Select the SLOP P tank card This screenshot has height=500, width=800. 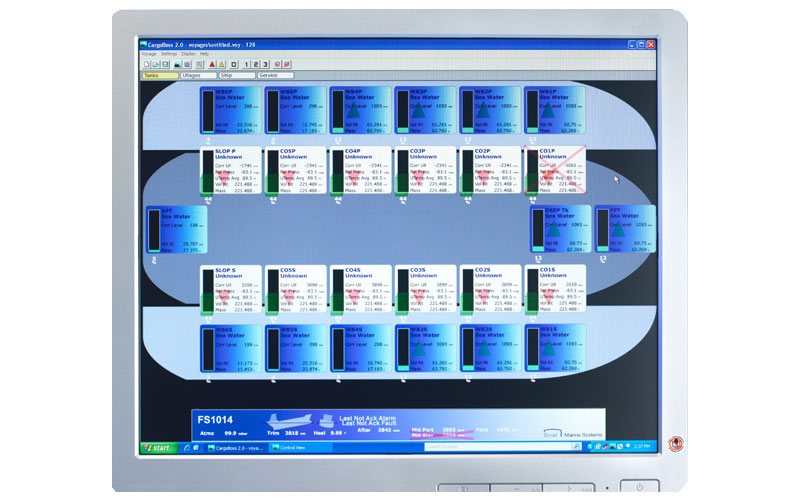(x=231, y=170)
